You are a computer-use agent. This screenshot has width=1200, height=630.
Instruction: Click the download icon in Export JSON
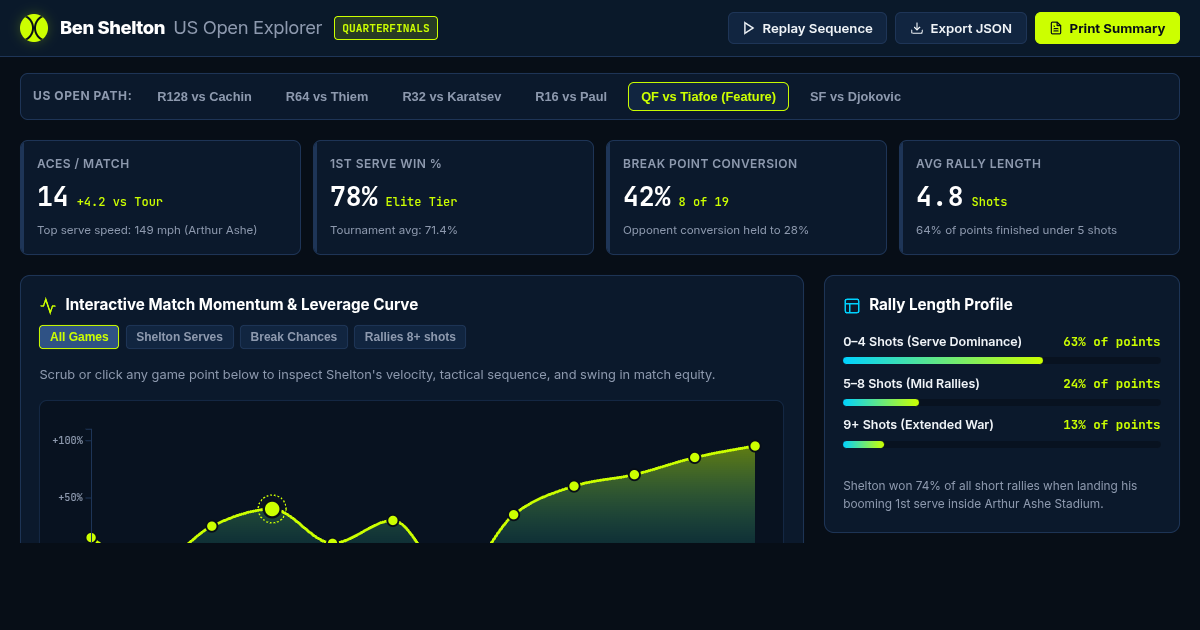916,28
